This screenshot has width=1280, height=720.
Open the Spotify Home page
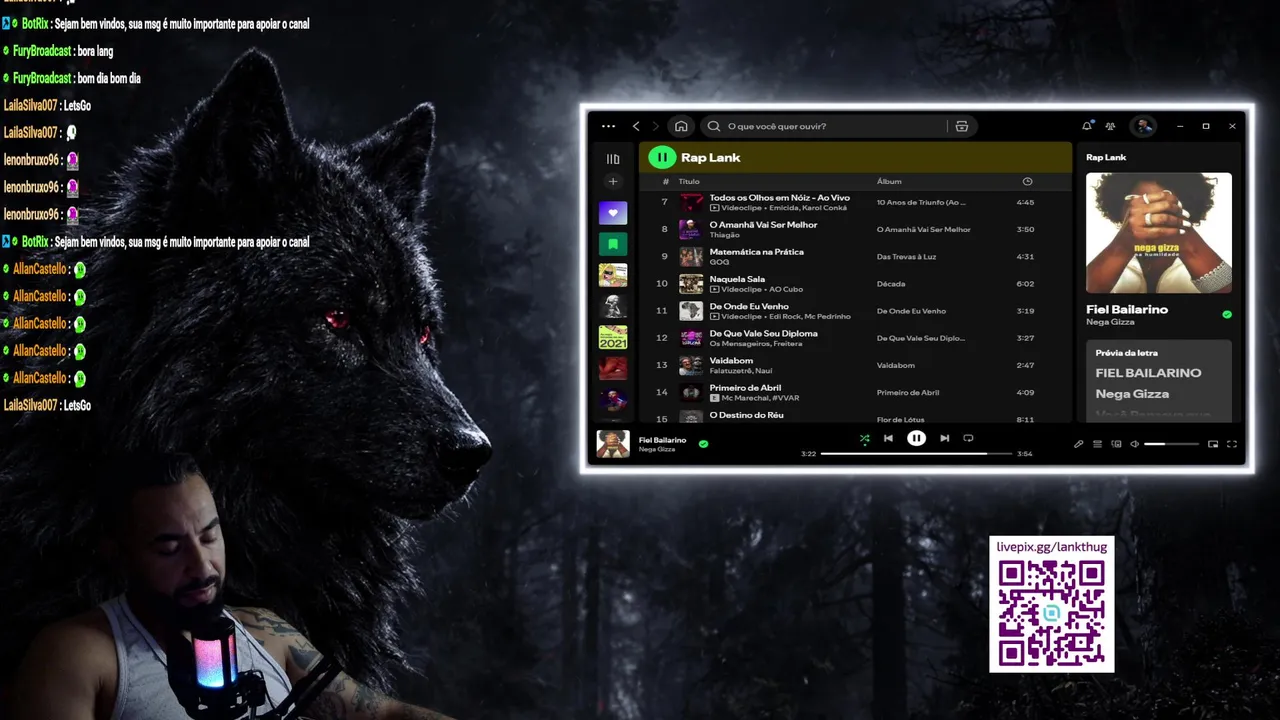[x=681, y=126]
